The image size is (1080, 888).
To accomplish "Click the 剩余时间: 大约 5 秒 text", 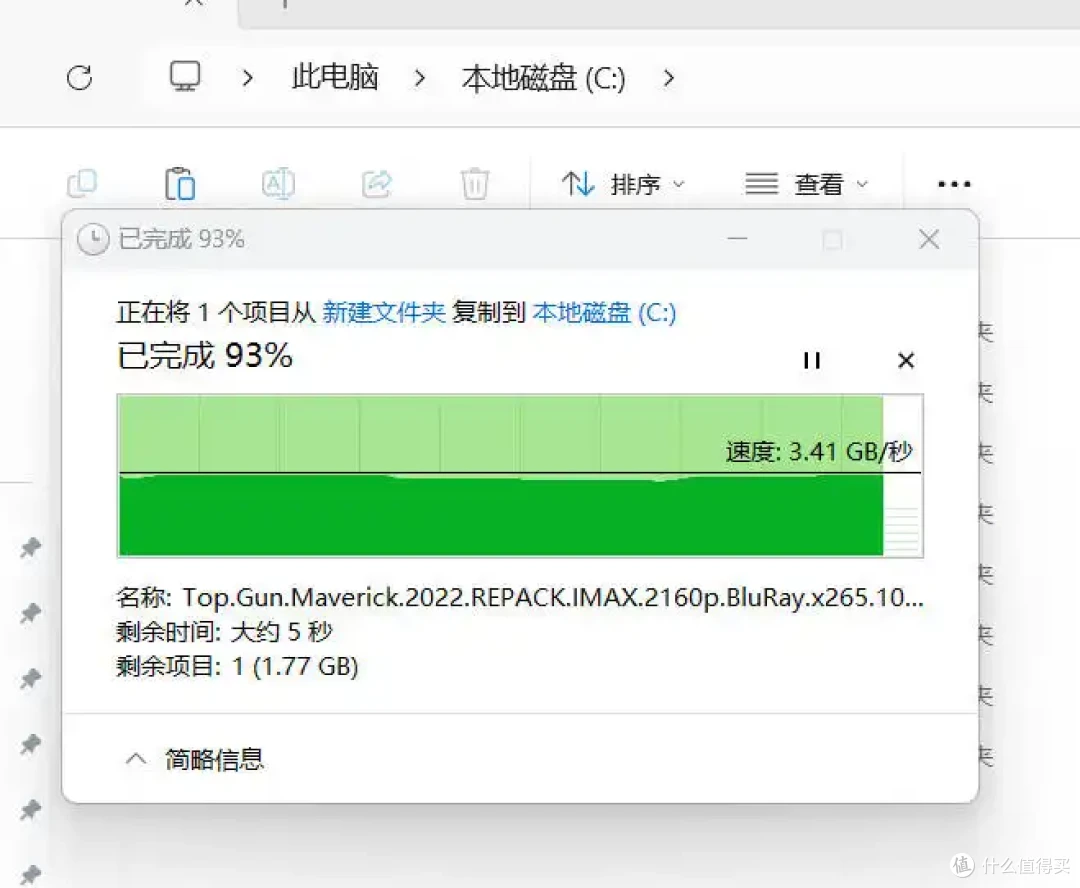I will click(225, 631).
